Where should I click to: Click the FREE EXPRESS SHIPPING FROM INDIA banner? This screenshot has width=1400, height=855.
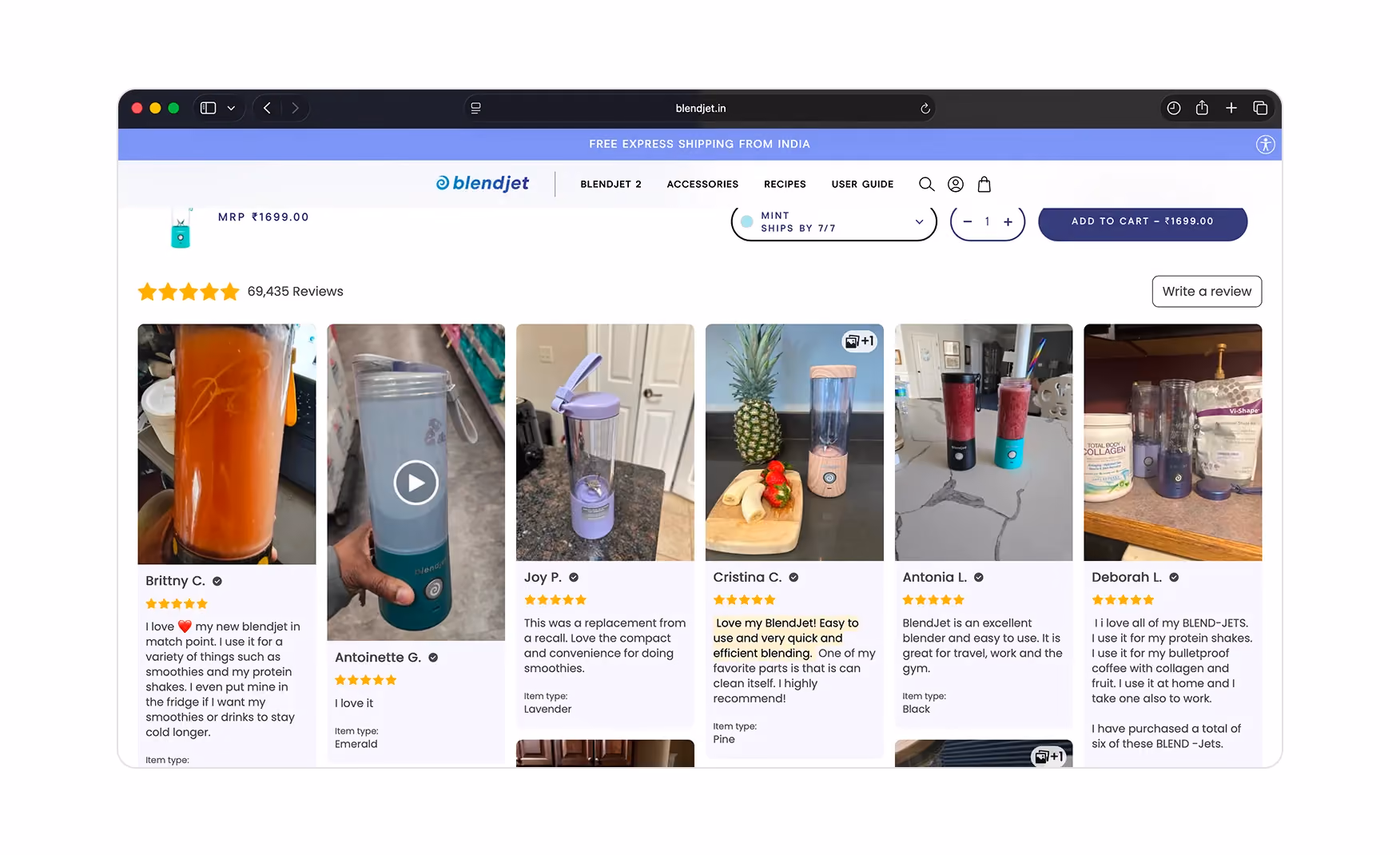(x=700, y=145)
